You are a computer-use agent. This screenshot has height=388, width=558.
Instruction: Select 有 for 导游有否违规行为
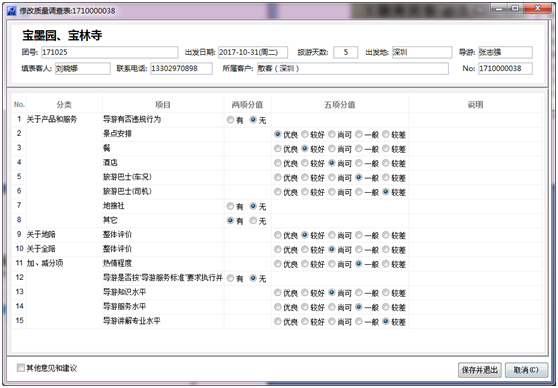230,120
